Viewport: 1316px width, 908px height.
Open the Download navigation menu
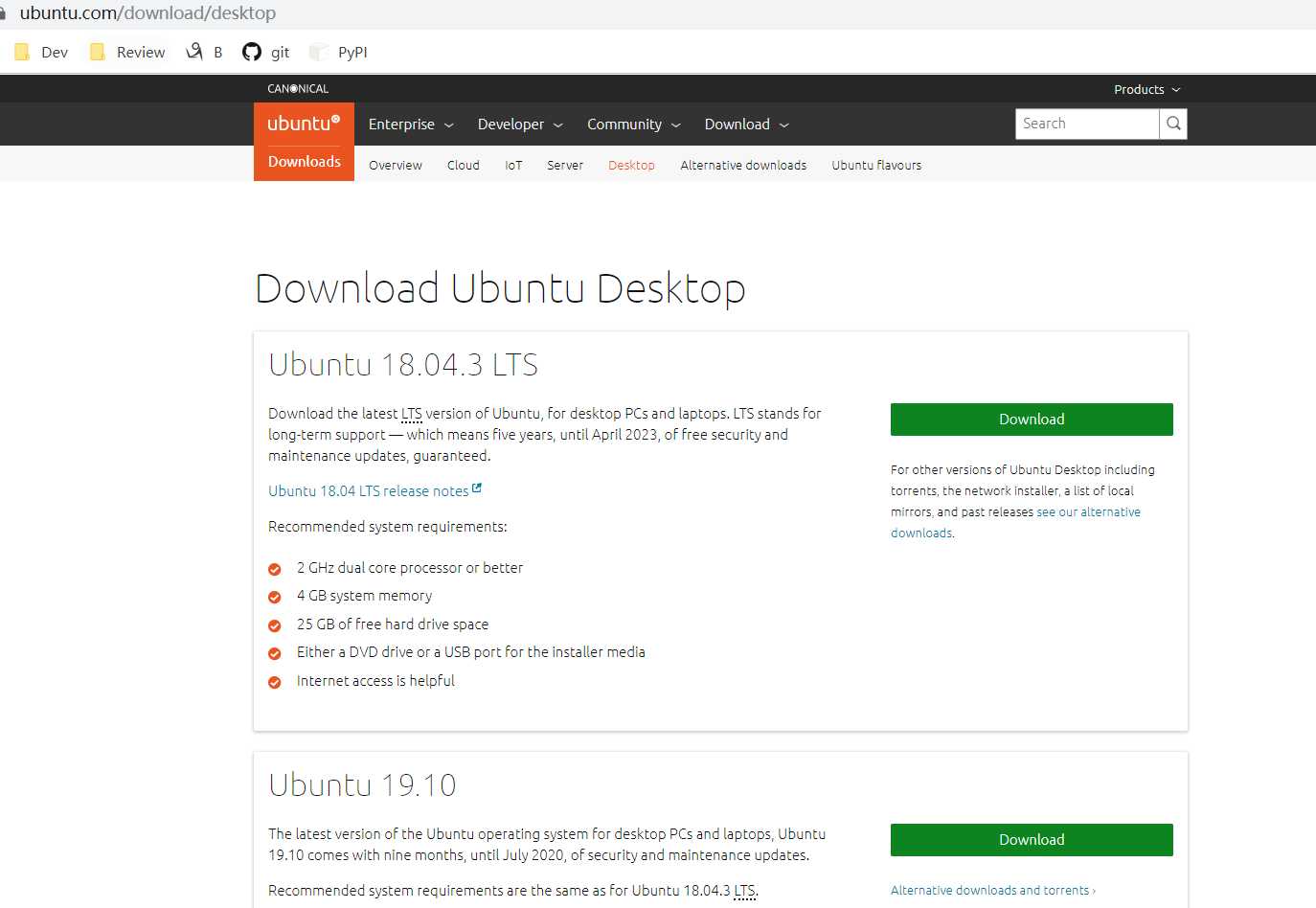point(746,125)
